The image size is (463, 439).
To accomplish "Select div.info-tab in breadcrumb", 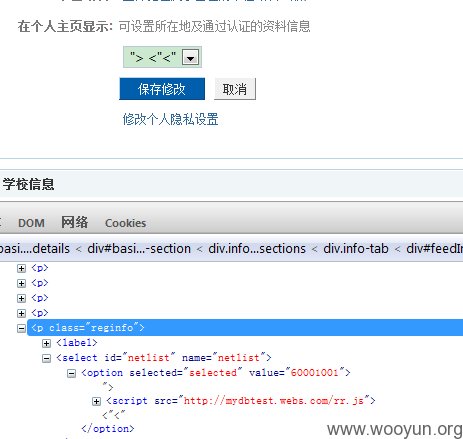I will pyautogui.click(x=356, y=249).
